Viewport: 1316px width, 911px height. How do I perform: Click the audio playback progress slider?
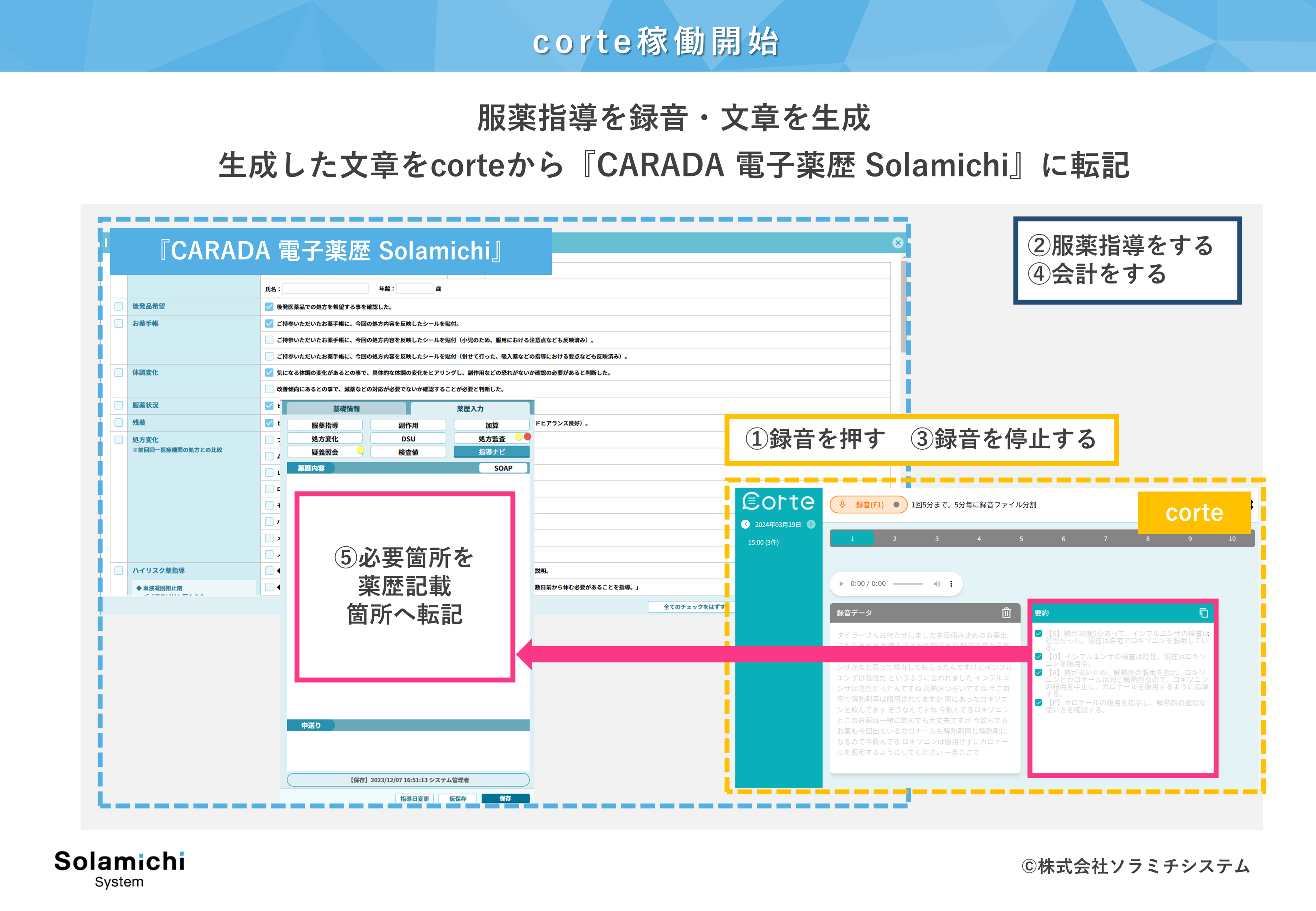pos(908,583)
